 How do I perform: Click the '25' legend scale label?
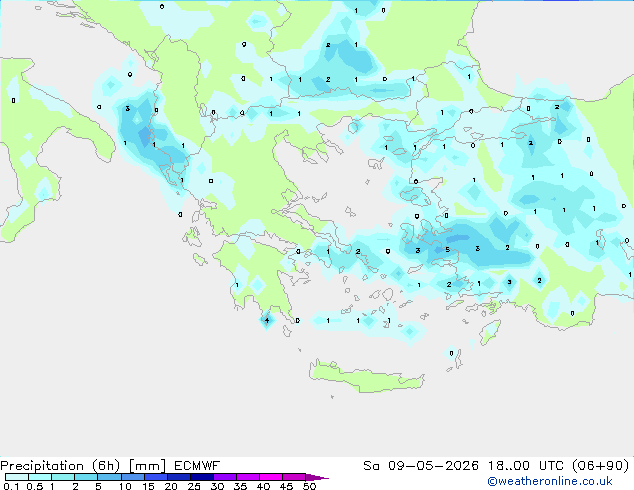pyautogui.click(x=194, y=486)
